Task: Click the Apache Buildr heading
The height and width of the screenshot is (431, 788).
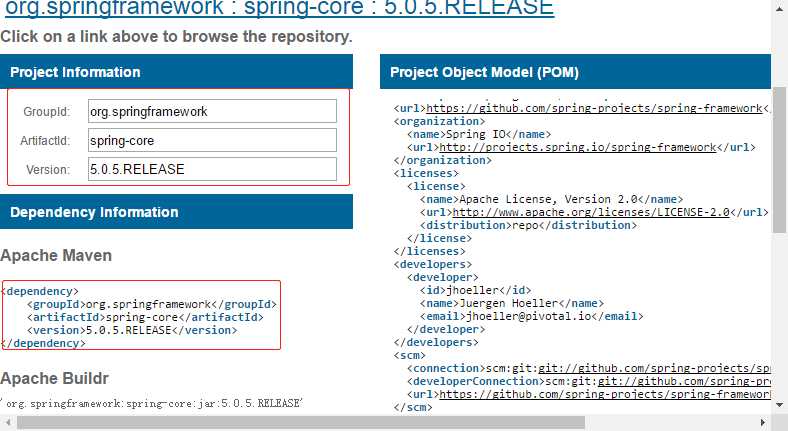Action: 54,378
